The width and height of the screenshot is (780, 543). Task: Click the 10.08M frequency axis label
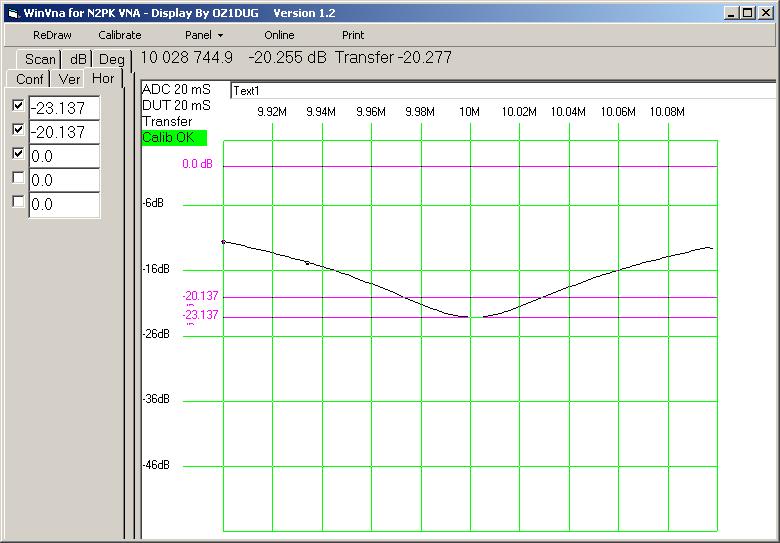(667, 112)
